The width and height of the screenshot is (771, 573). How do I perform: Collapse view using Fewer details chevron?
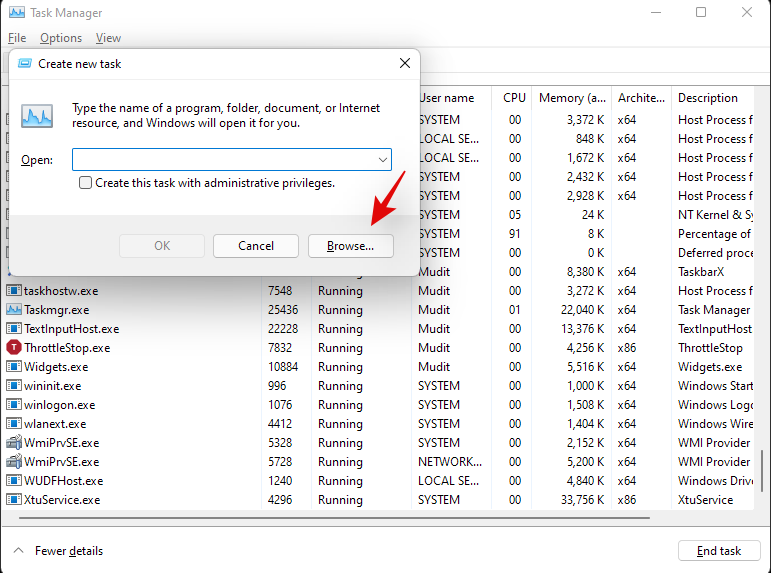[x=18, y=550]
